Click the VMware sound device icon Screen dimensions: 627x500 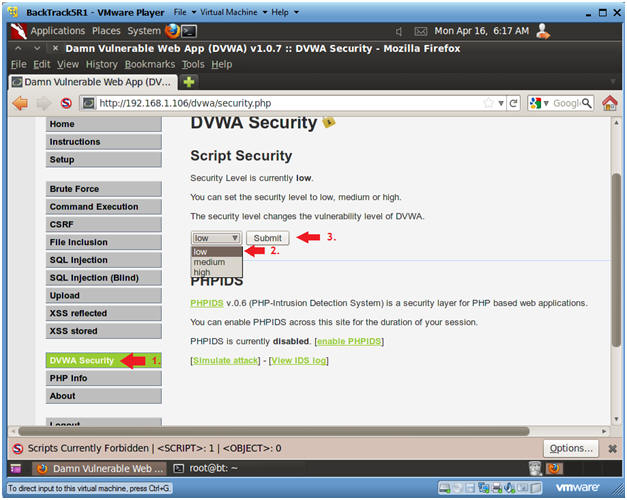pyautogui.click(x=509, y=488)
